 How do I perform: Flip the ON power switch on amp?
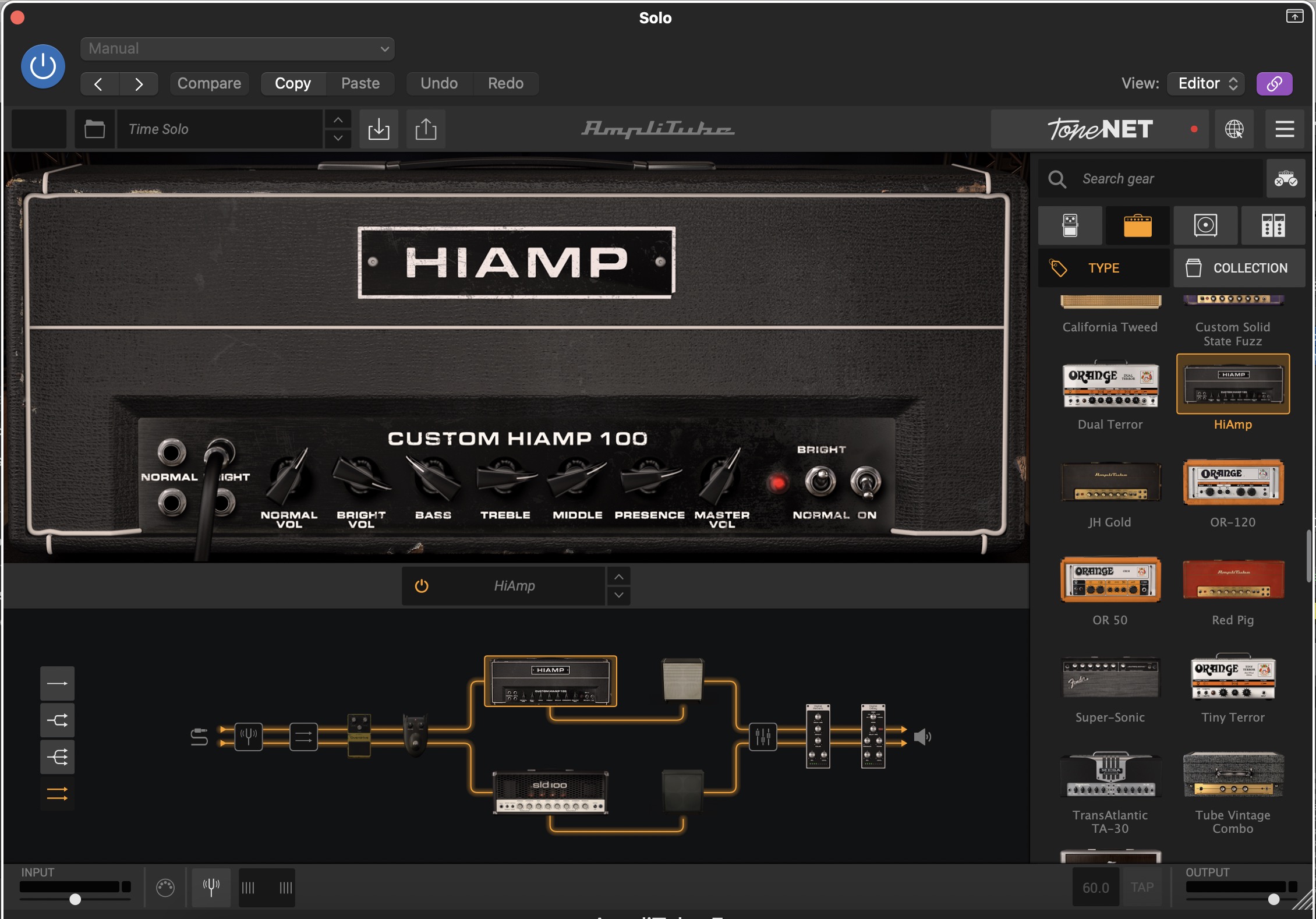point(866,482)
